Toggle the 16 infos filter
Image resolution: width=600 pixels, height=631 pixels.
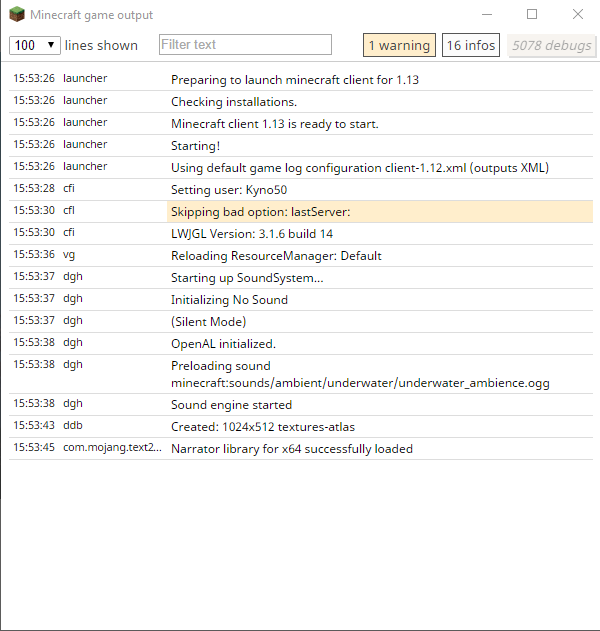click(x=471, y=45)
